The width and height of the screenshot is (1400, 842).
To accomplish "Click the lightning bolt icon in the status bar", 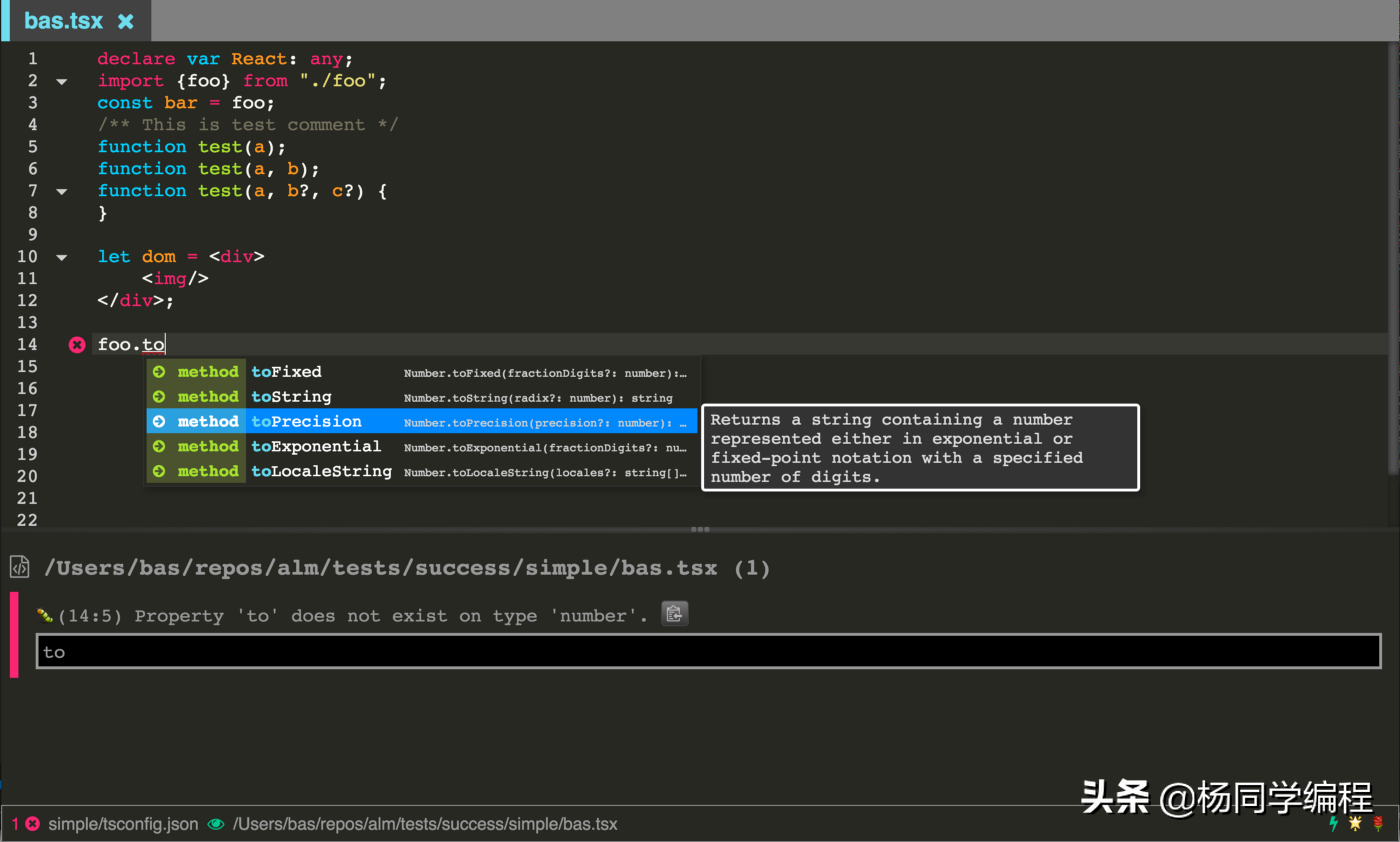I will click(x=1334, y=823).
